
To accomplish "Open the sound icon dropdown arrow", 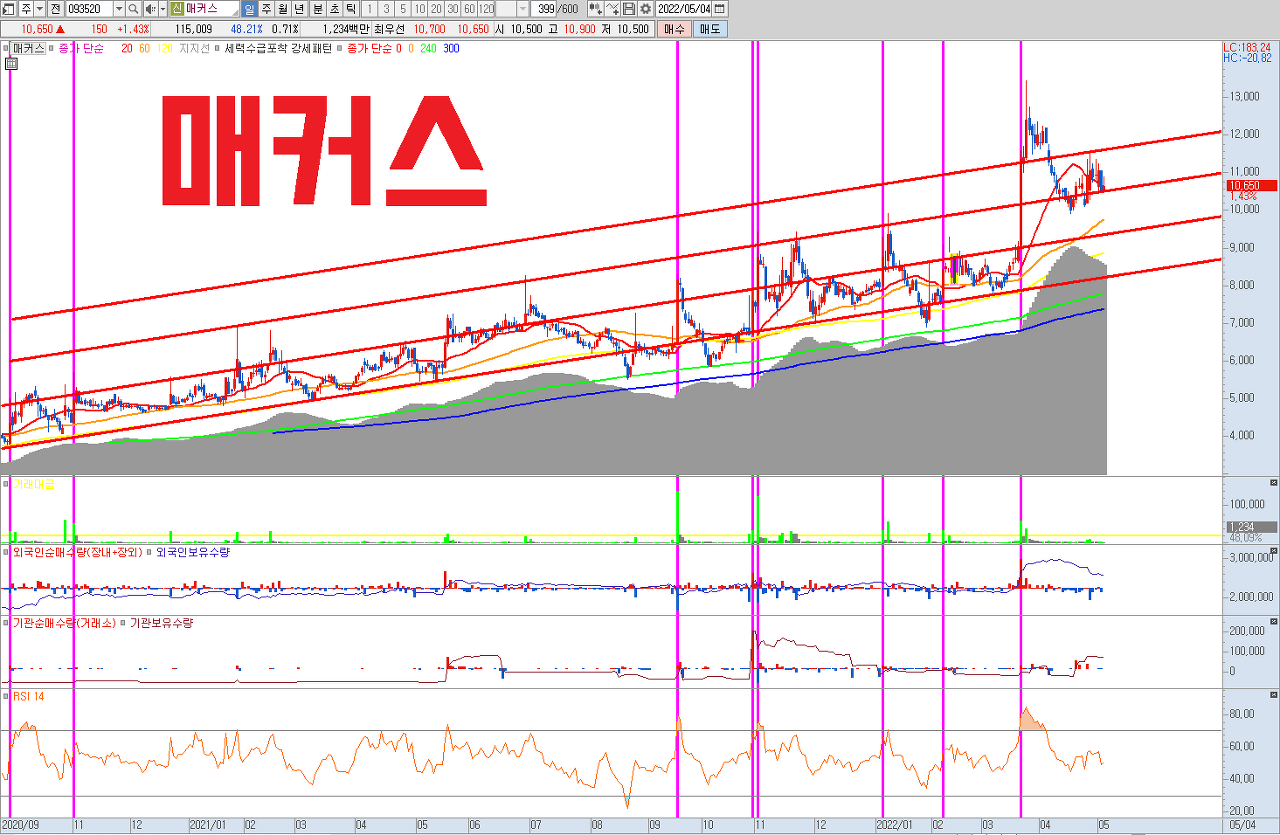I will (x=162, y=9).
